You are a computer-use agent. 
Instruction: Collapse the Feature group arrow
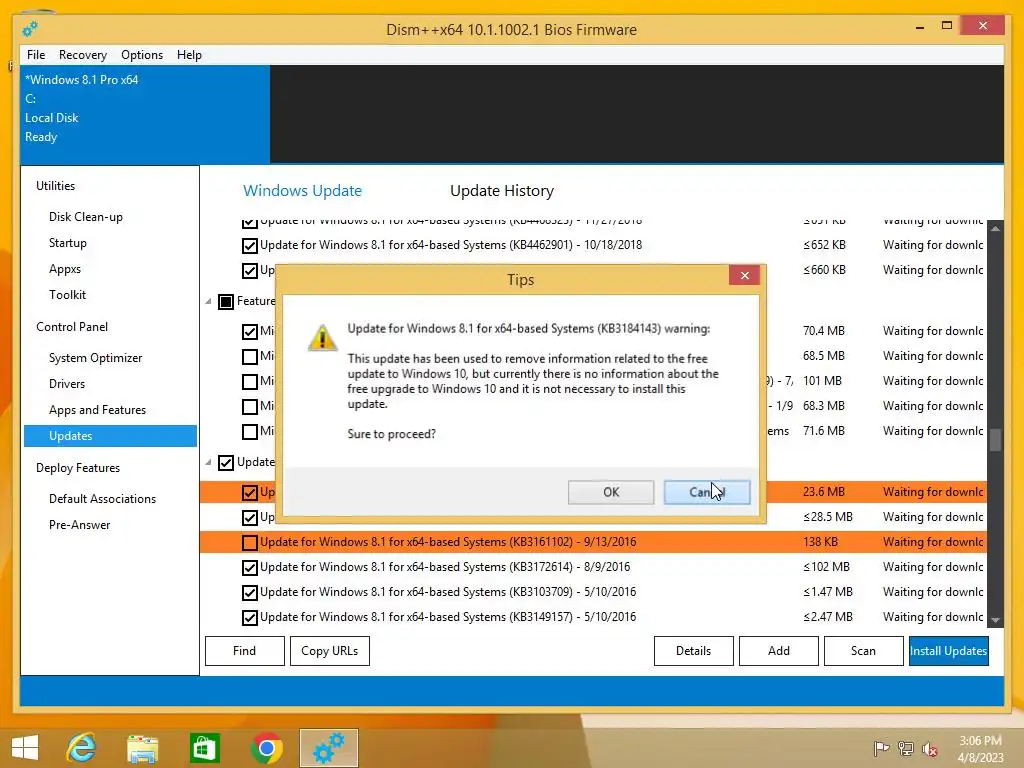208,302
